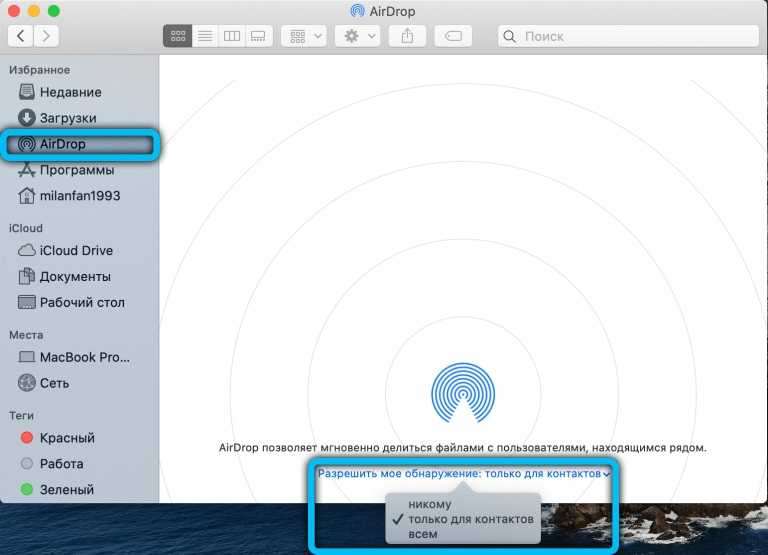Click the Теги section header

tap(22, 415)
